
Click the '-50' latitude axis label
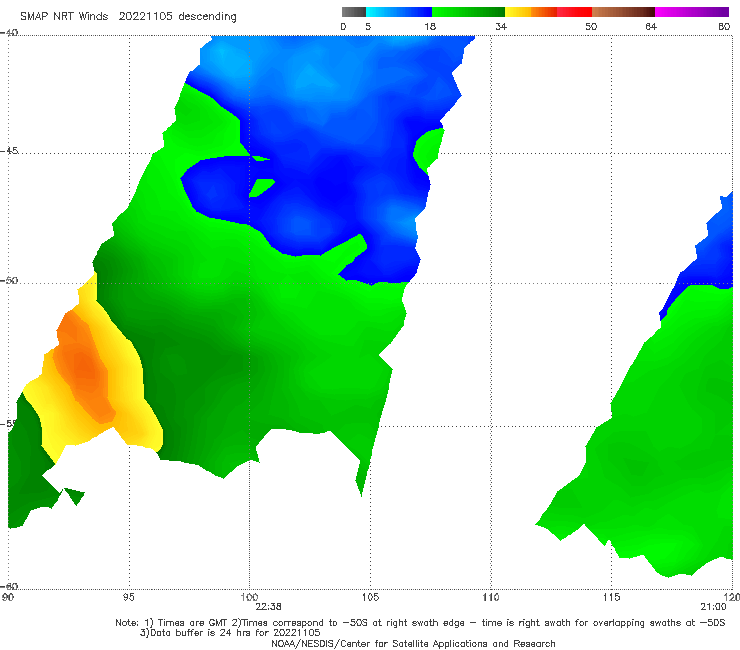click(x=9, y=281)
